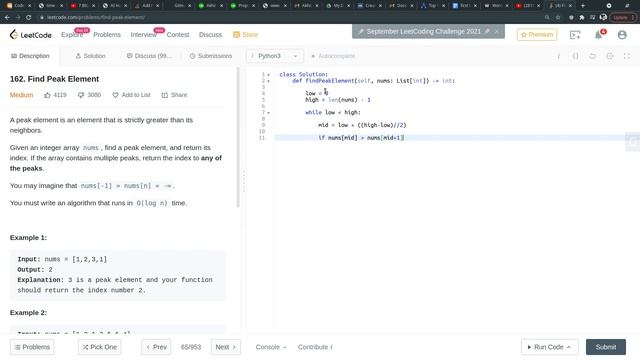Open a new browser tab
This screenshot has height=360, width=640.
[582, 6]
